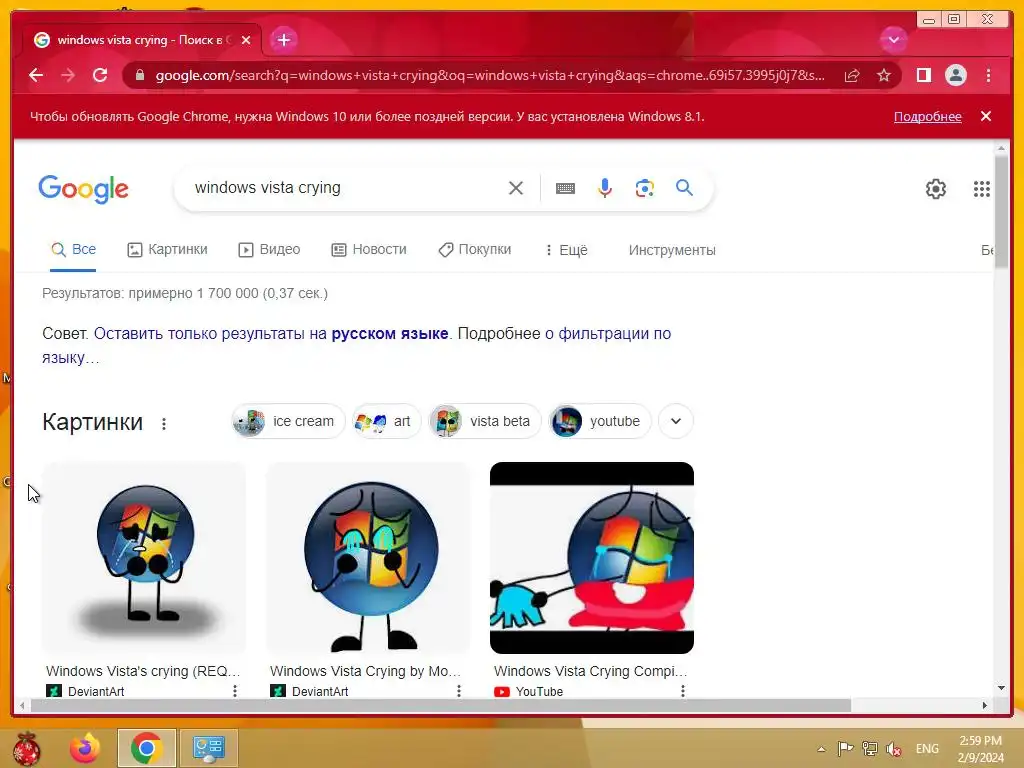The image size is (1024, 768).
Task: Open the Google apps grid
Action: pyautogui.click(x=982, y=189)
